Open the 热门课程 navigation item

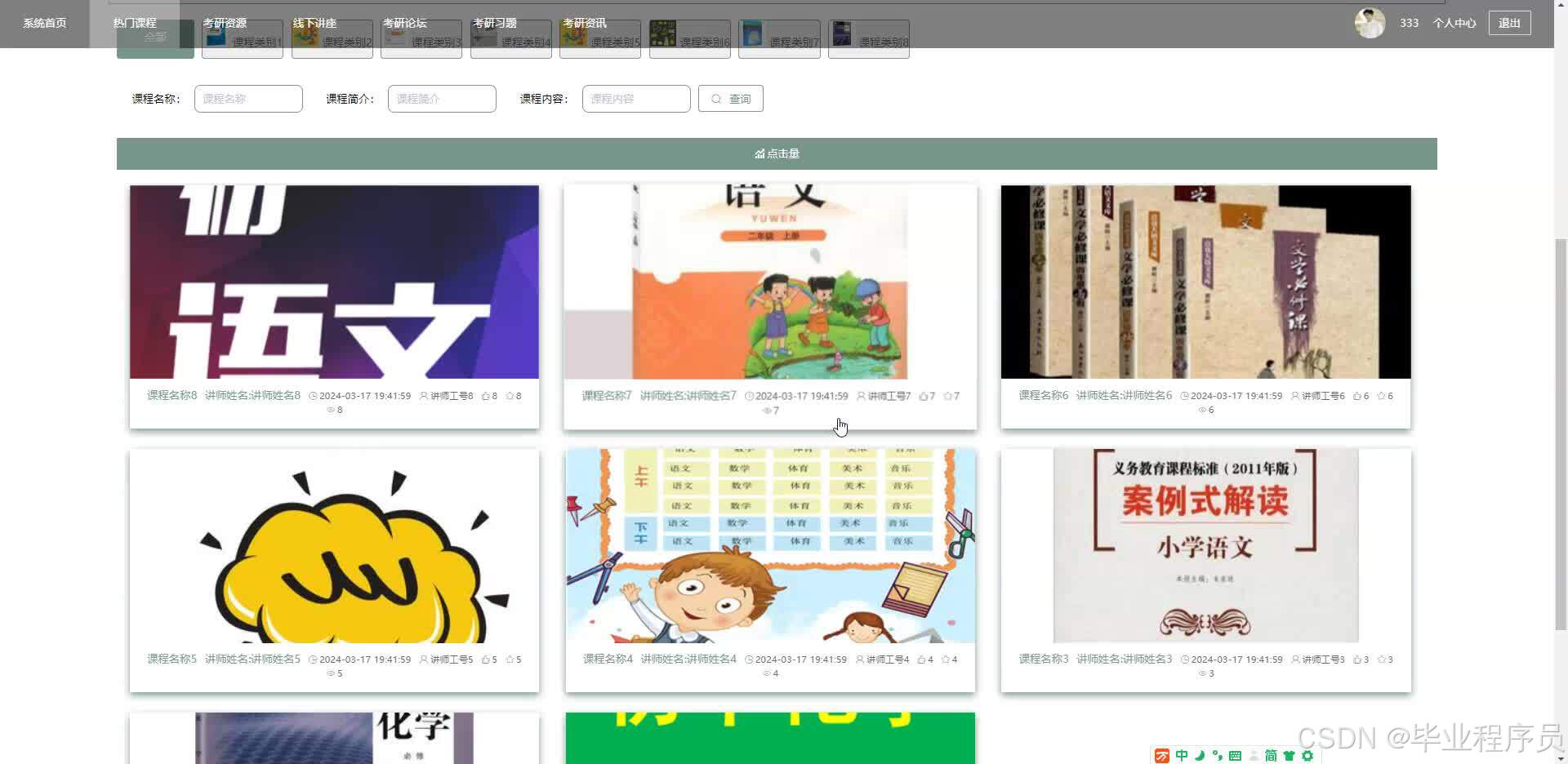coord(135,23)
